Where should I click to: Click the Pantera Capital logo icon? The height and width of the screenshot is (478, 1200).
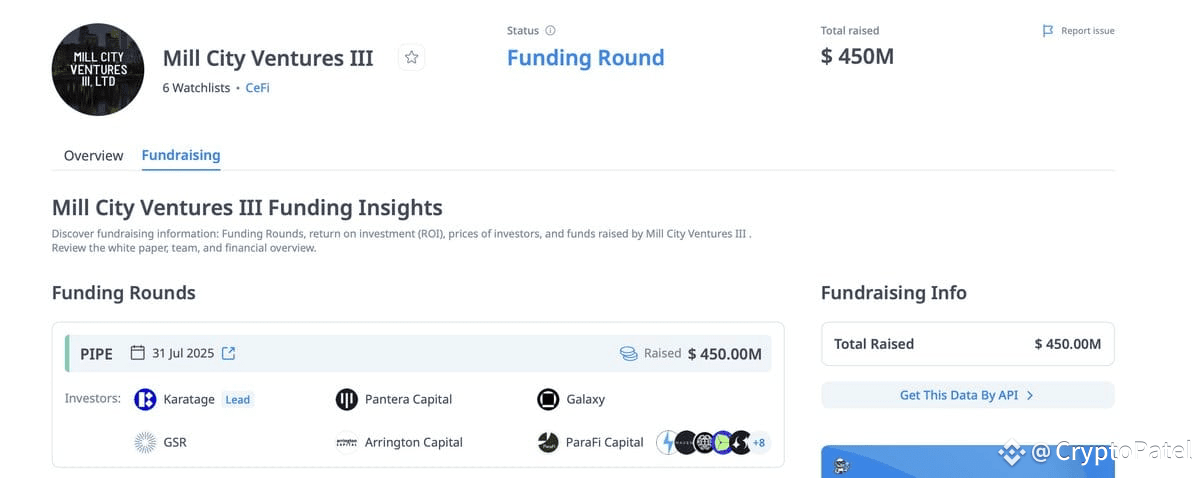click(x=346, y=399)
